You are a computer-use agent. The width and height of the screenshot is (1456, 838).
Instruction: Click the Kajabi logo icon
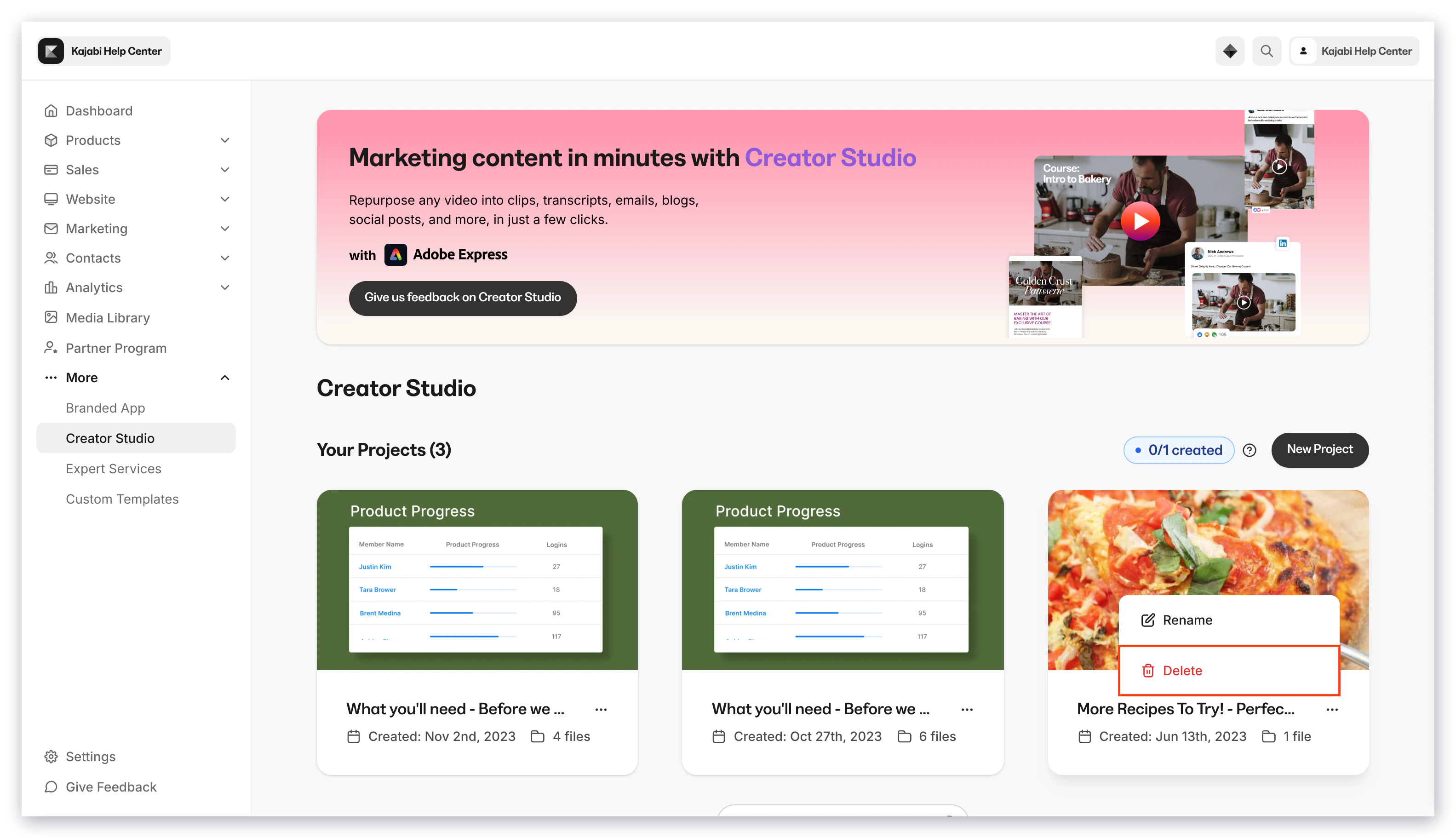pos(51,51)
